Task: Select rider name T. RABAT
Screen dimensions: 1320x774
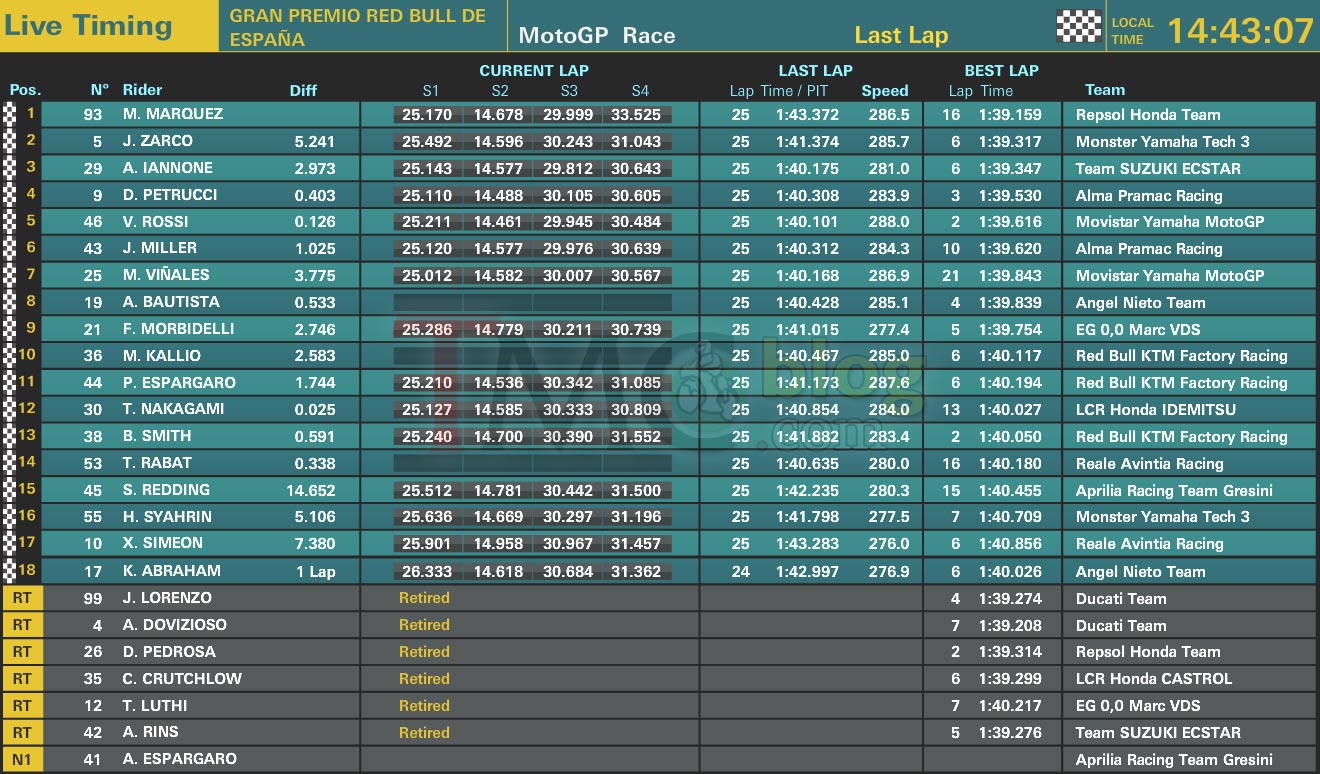Action: (157, 463)
